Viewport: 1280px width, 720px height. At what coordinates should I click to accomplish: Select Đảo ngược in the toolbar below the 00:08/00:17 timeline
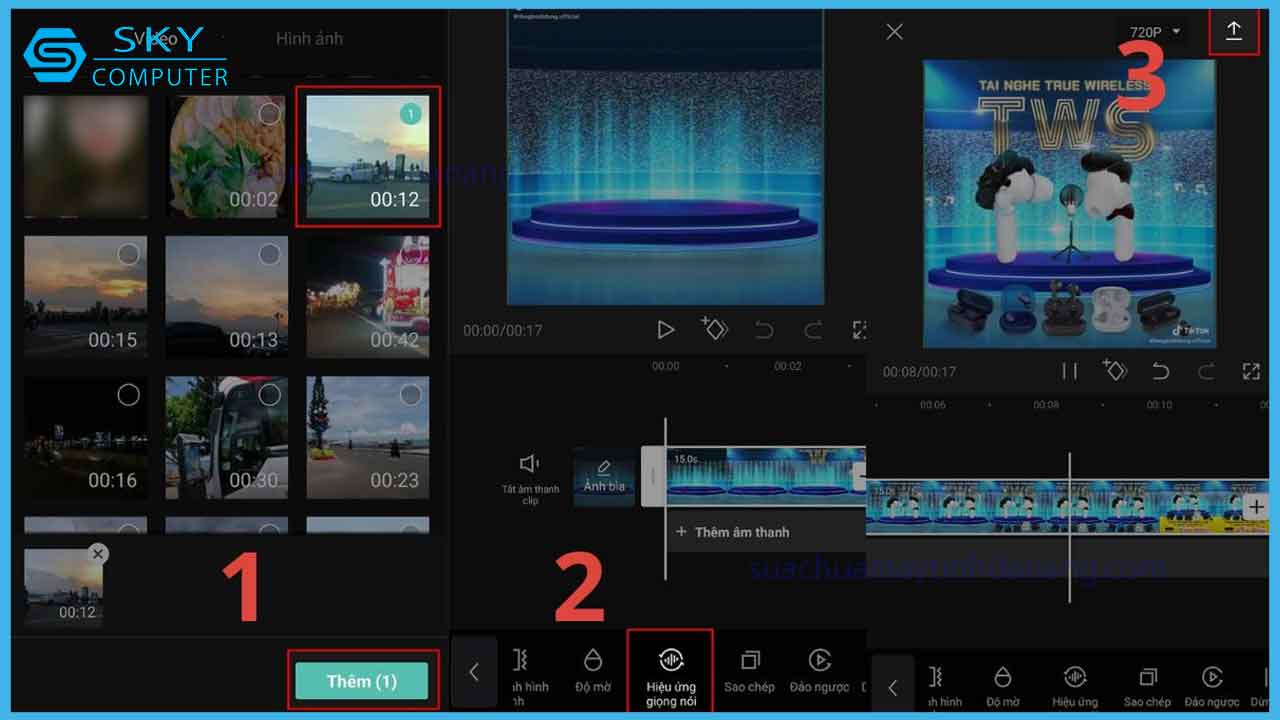tap(1212, 687)
